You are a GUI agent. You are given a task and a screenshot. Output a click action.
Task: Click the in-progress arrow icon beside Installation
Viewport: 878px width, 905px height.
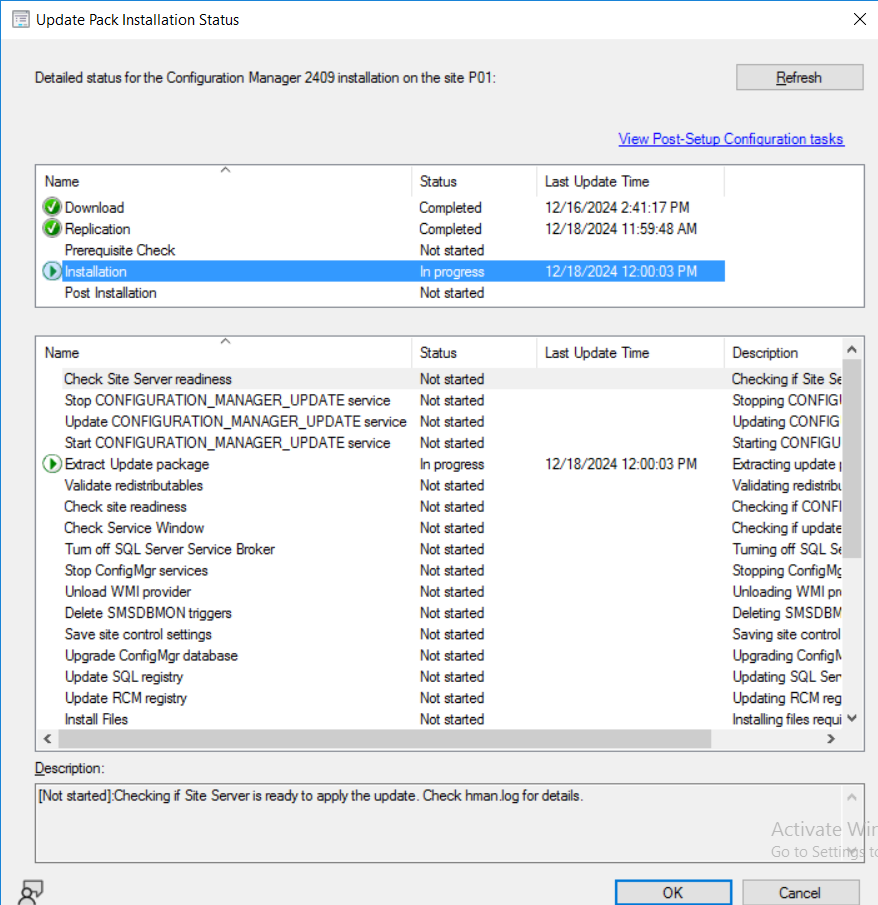coord(52,271)
